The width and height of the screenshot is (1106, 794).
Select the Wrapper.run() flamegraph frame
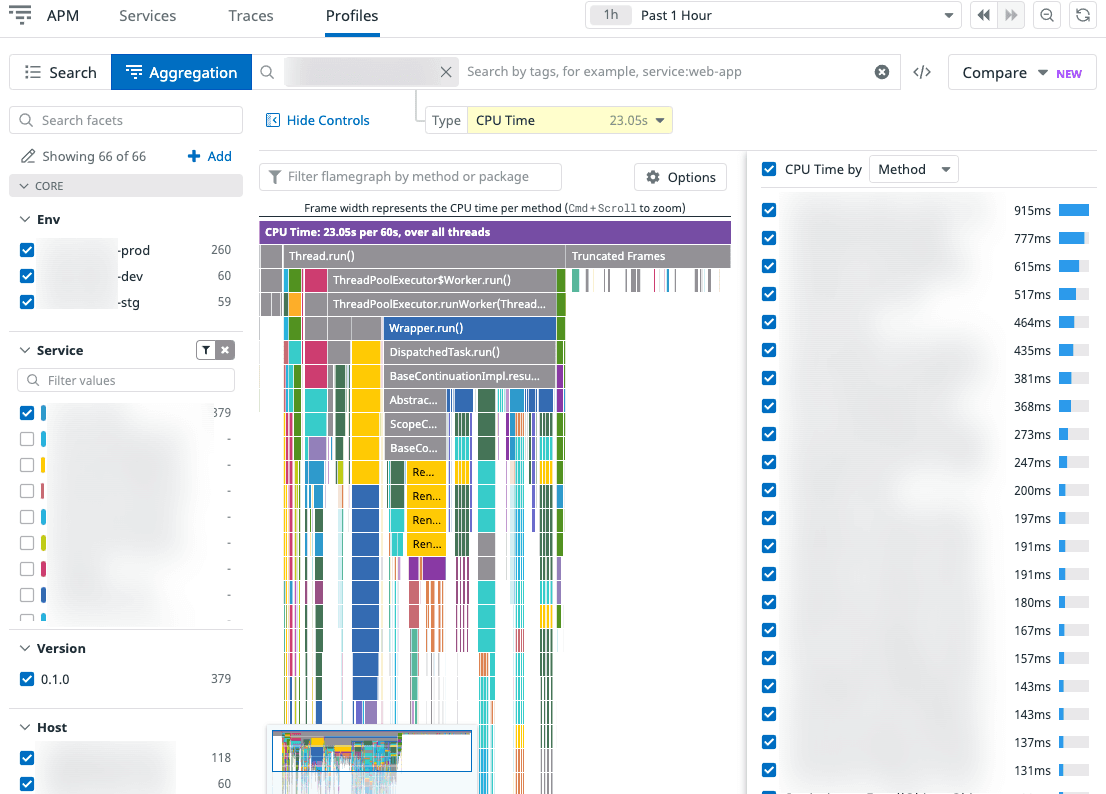(x=470, y=328)
